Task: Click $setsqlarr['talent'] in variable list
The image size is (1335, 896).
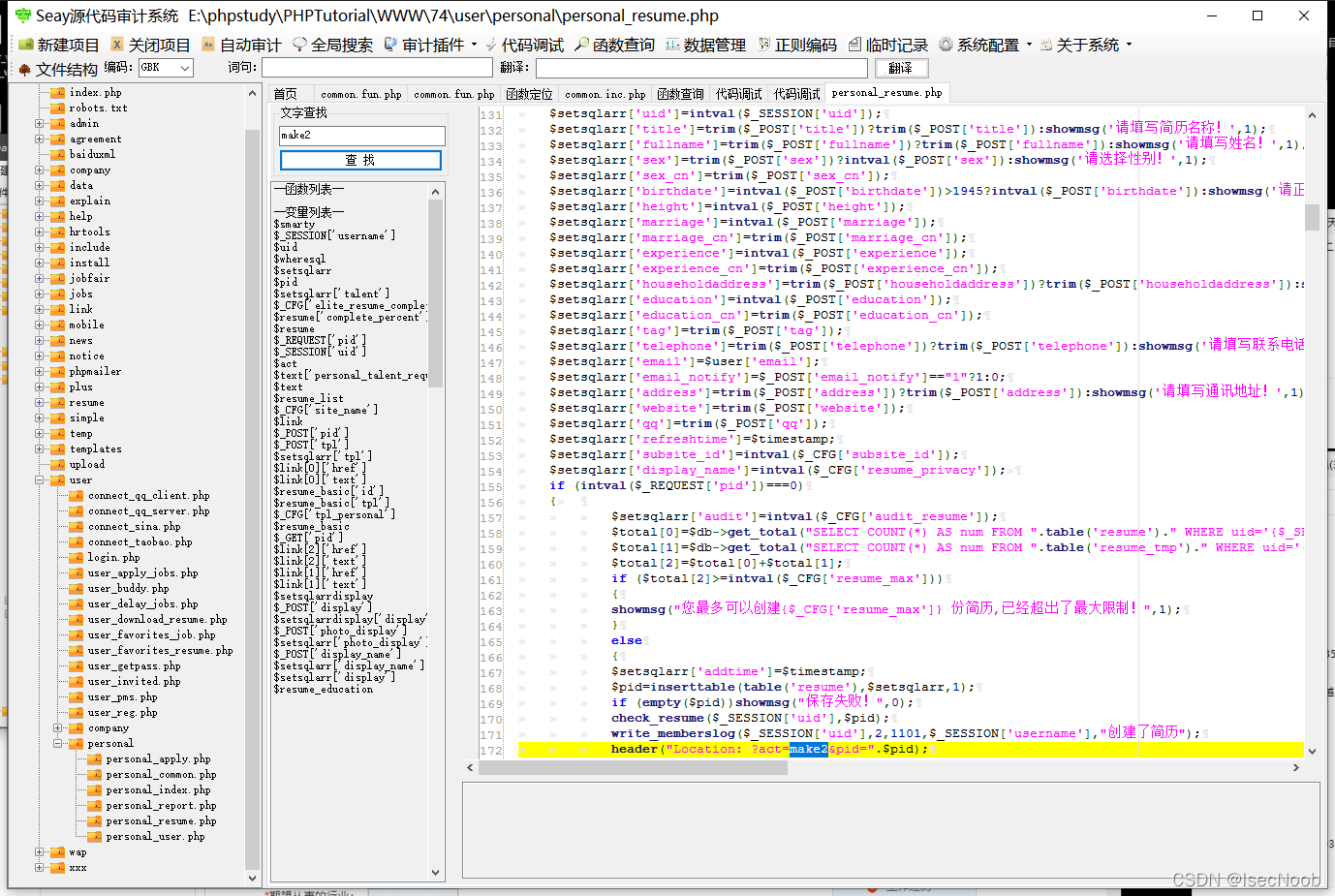Action: (331, 294)
